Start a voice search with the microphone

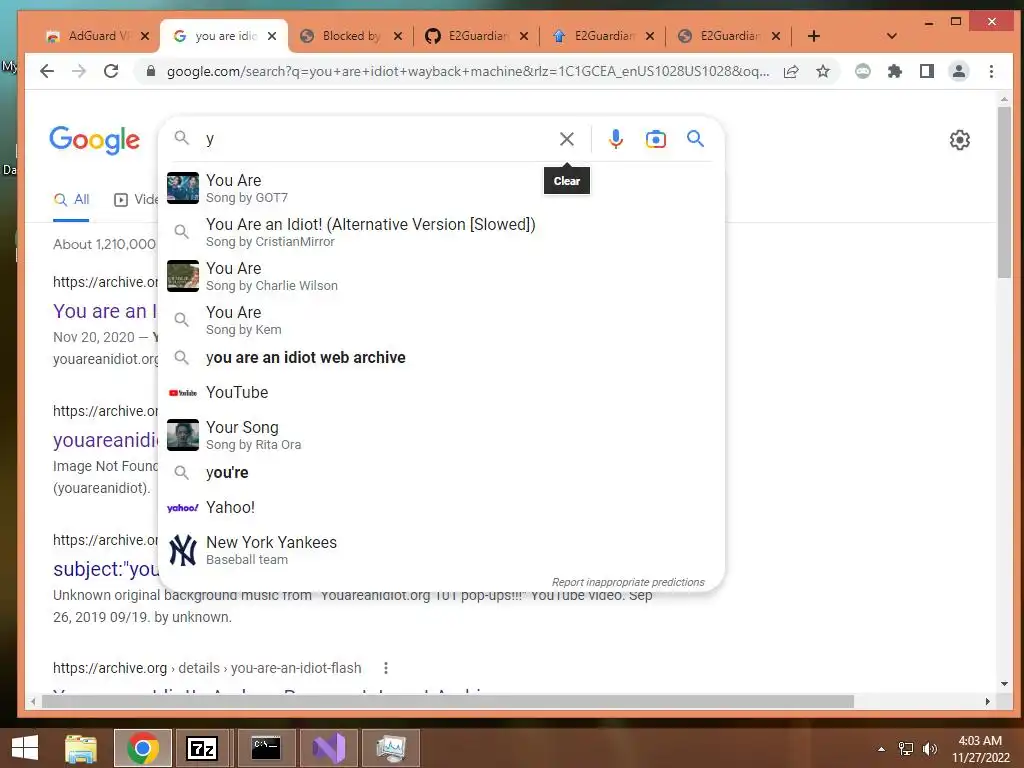(615, 139)
